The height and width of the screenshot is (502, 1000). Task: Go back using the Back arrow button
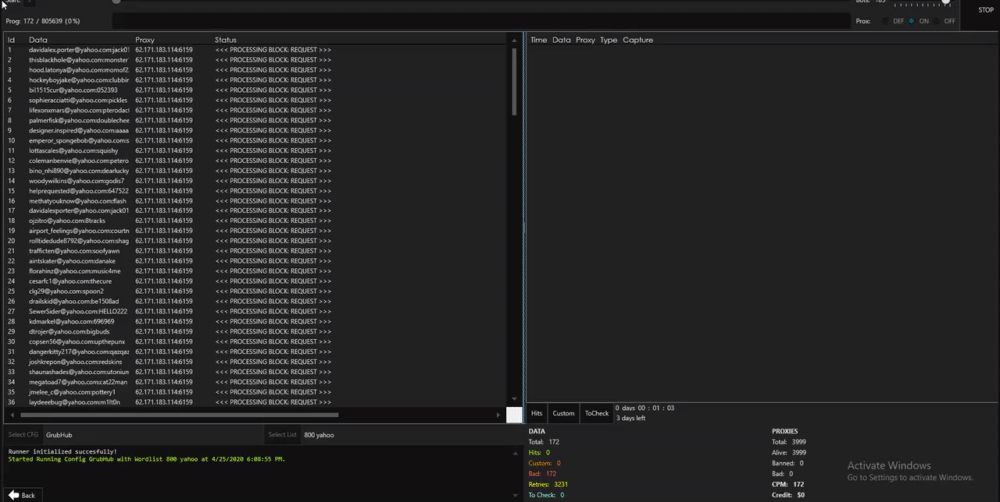coord(22,495)
